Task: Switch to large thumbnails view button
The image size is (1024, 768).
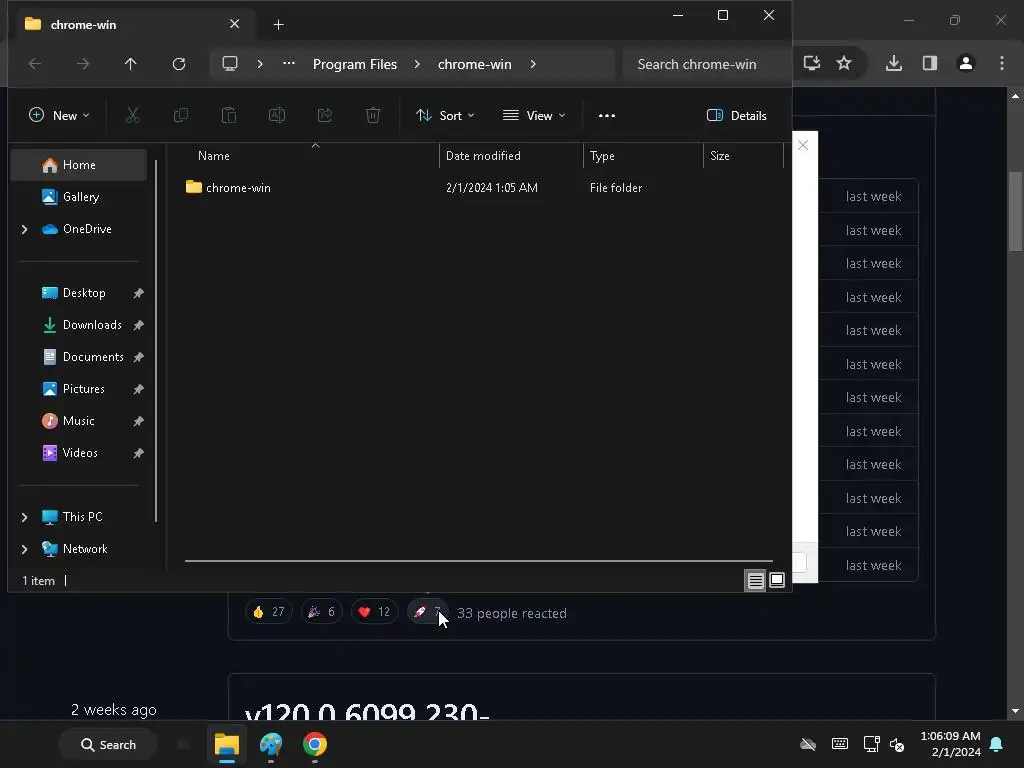Action: click(777, 580)
